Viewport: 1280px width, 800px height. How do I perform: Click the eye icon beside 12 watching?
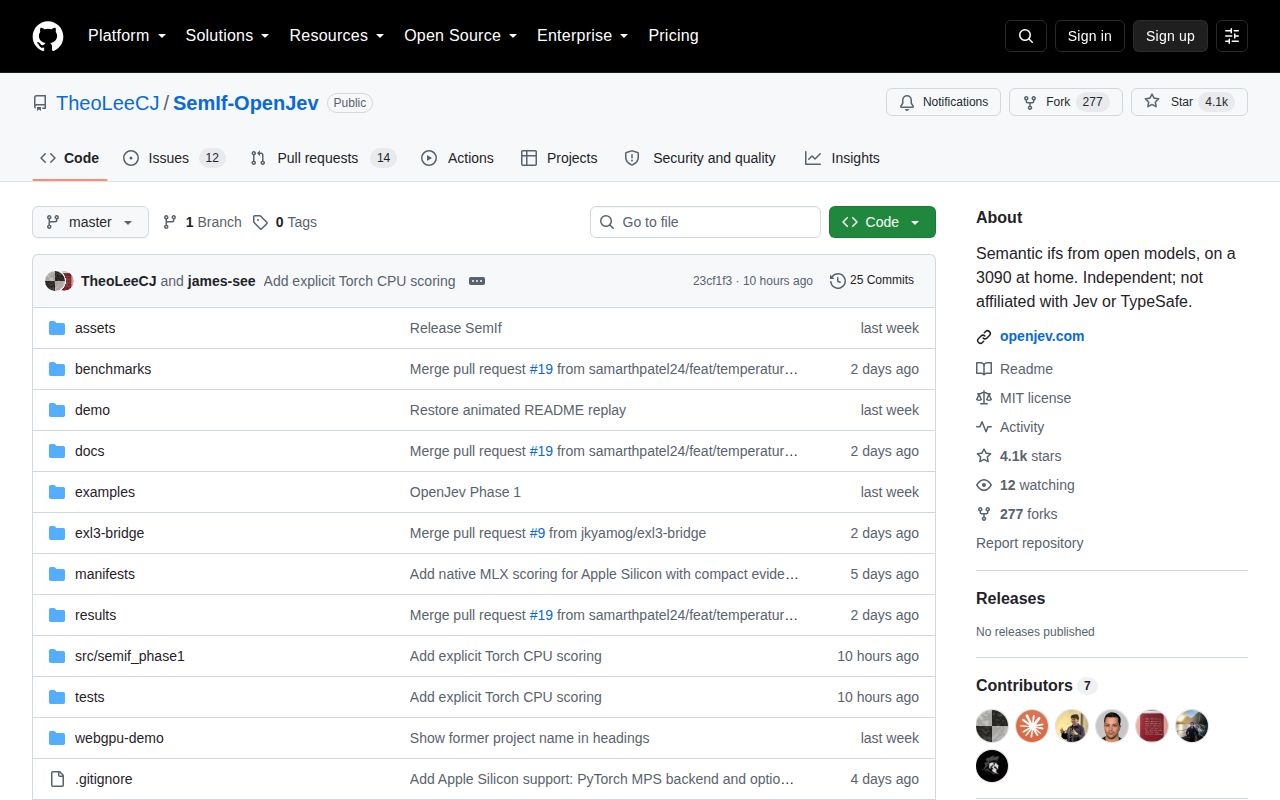984,485
